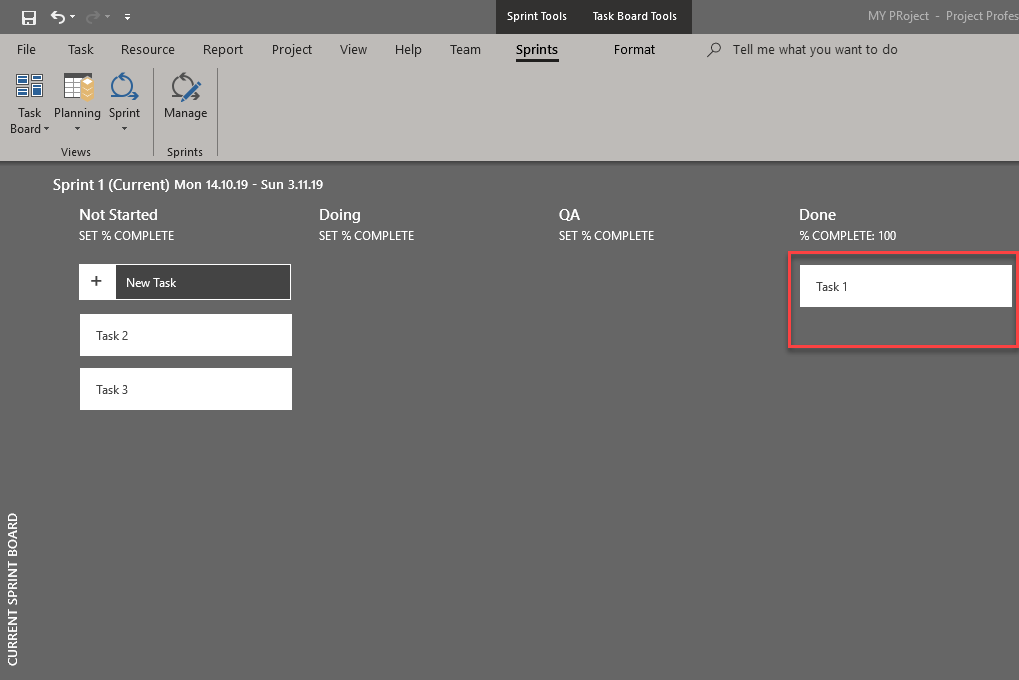Click the plus icon beside New Task
Image resolution: width=1019 pixels, height=680 pixels.
click(x=97, y=282)
